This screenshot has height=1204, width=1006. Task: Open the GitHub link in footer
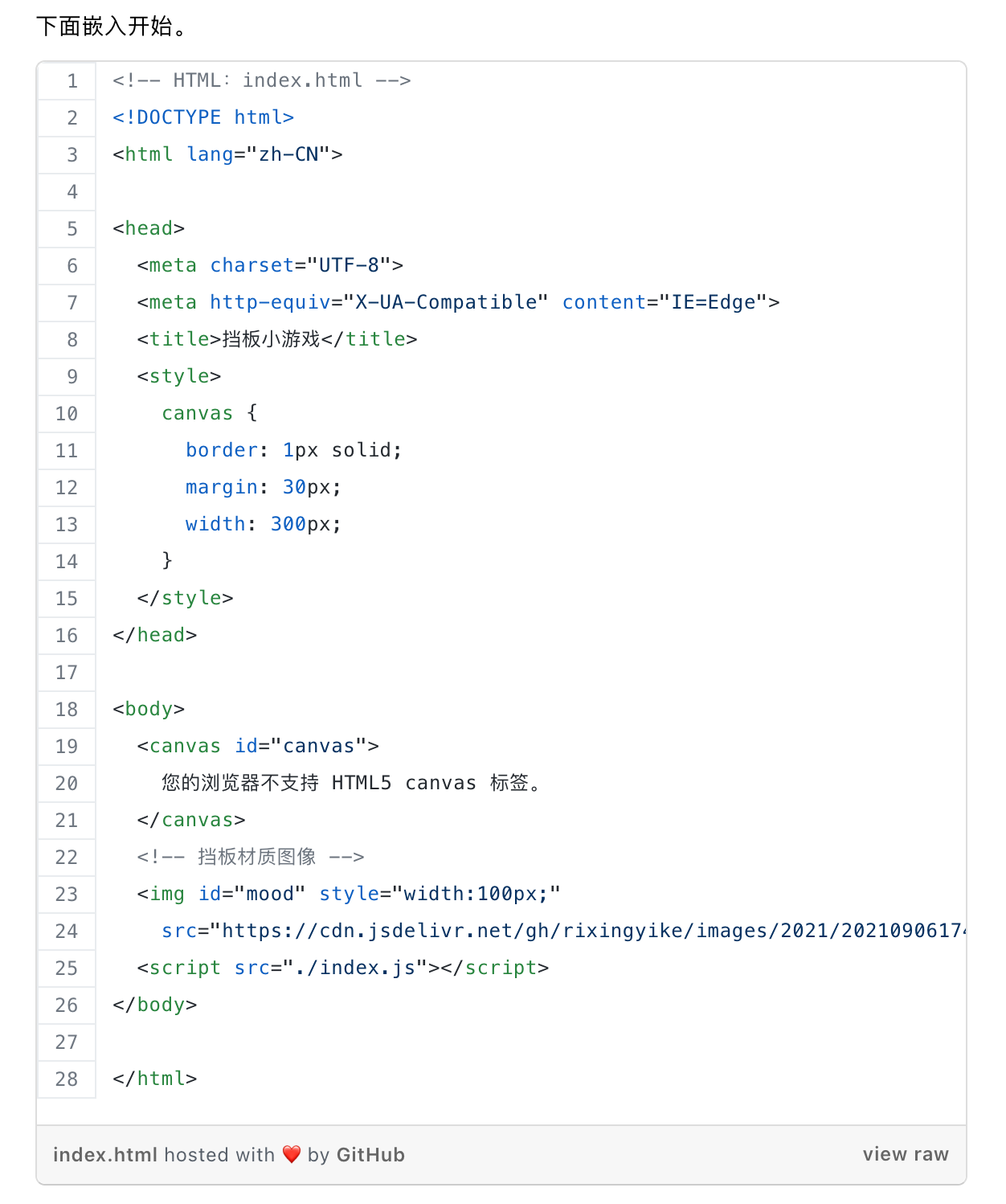click(370, 1155)
